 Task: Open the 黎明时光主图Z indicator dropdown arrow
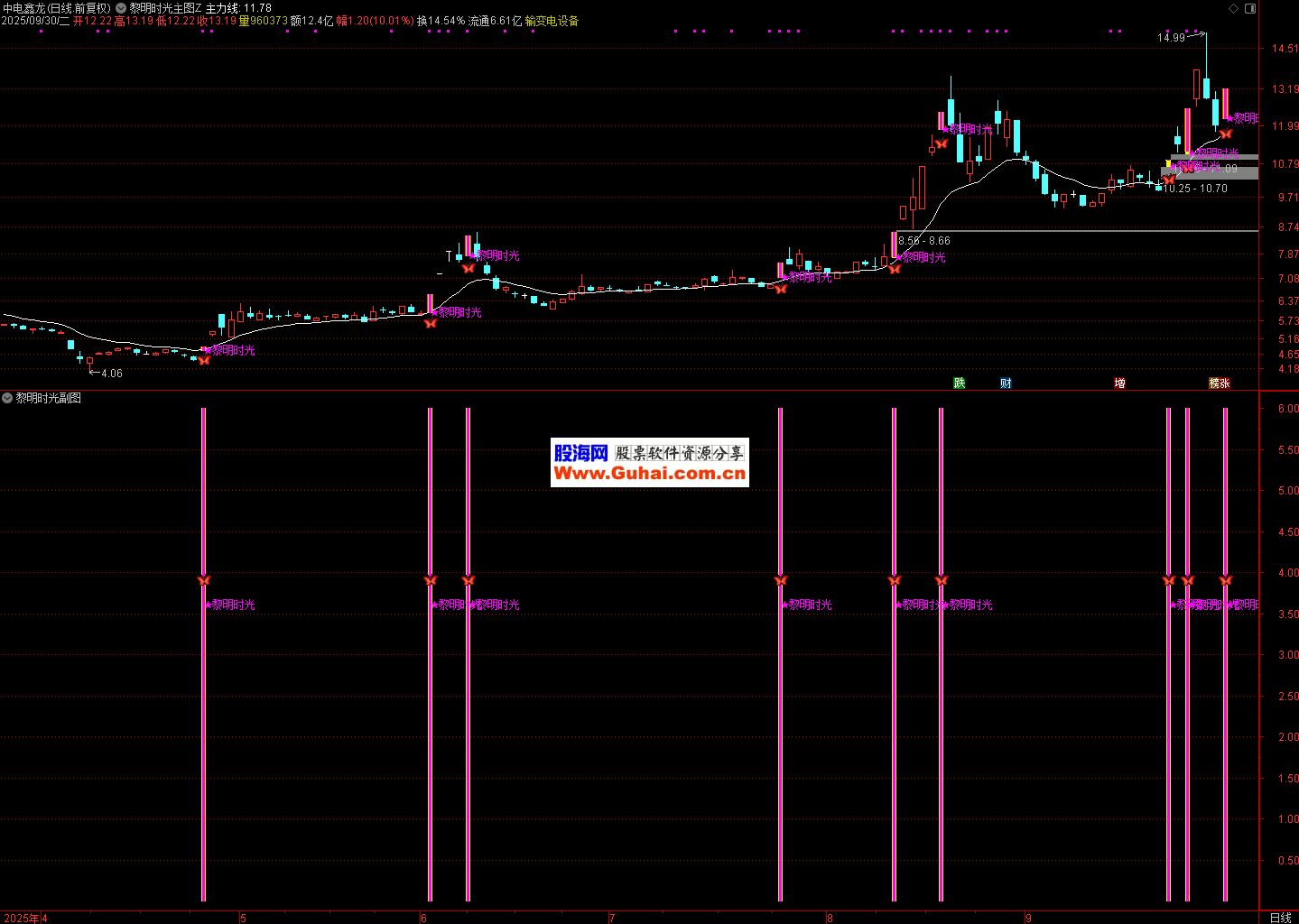tap(121, 8)
